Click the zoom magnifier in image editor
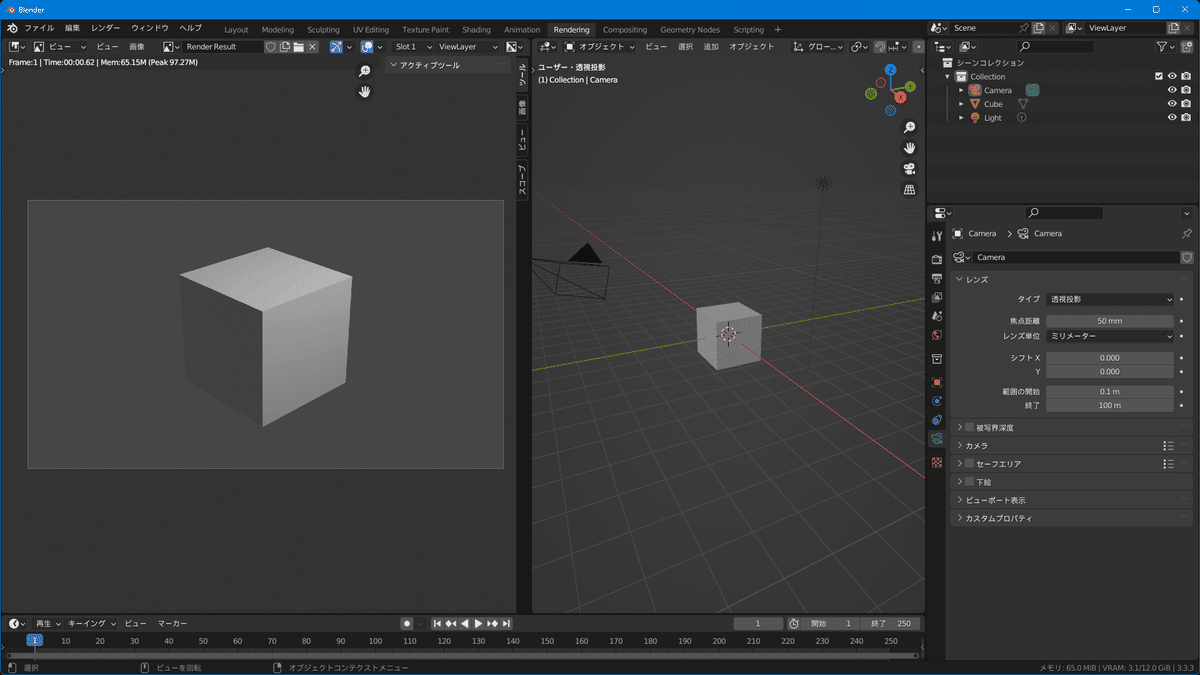The height and width of the screenshot is (675, 1200). tap(365, 70)
